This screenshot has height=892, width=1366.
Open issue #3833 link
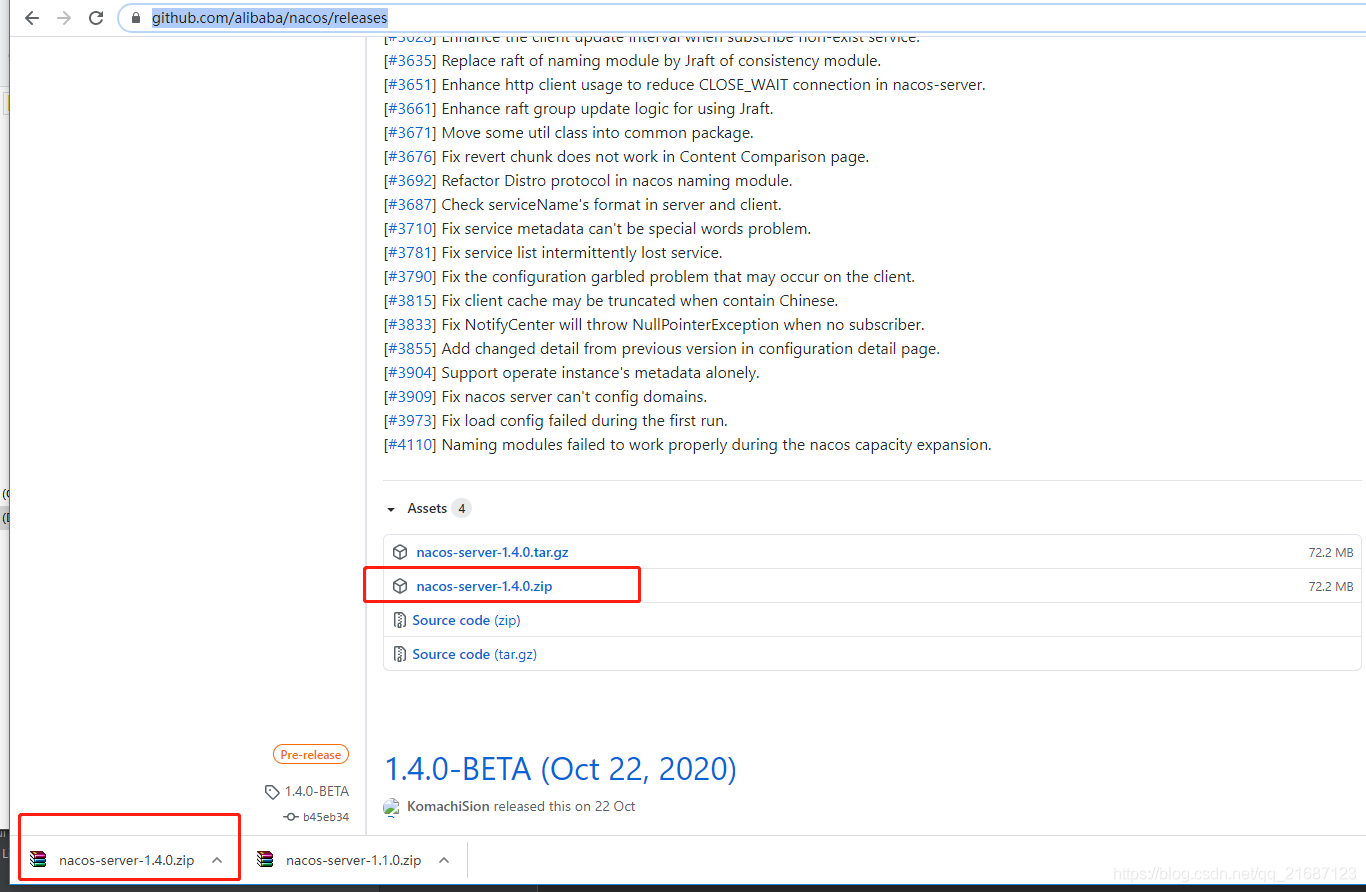pos(410,325)
